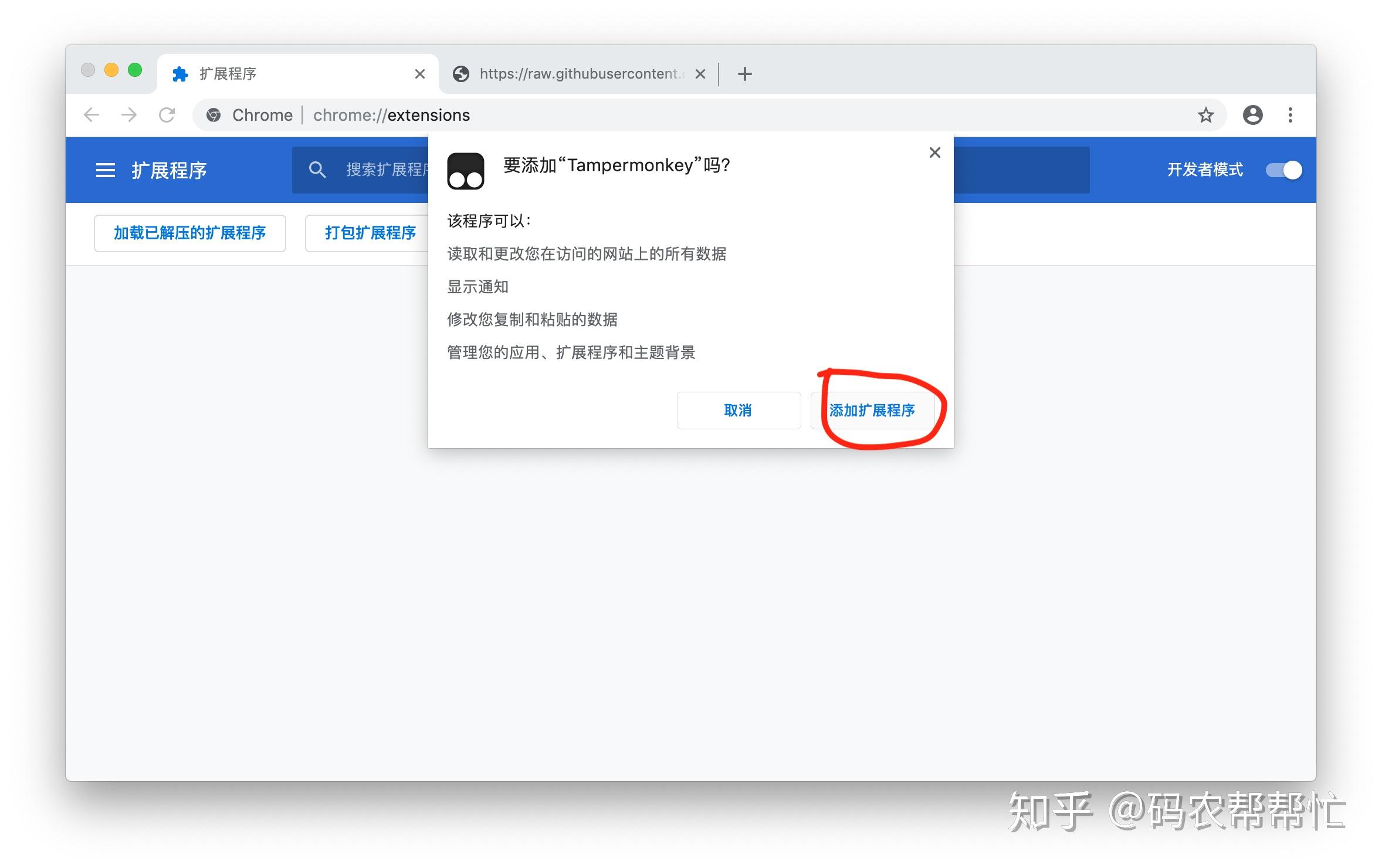Image resolution: width=1382 pixels, height=868 pixels.
Task: Close the raw.githubusercontent tab
Action: coord(700,74)
